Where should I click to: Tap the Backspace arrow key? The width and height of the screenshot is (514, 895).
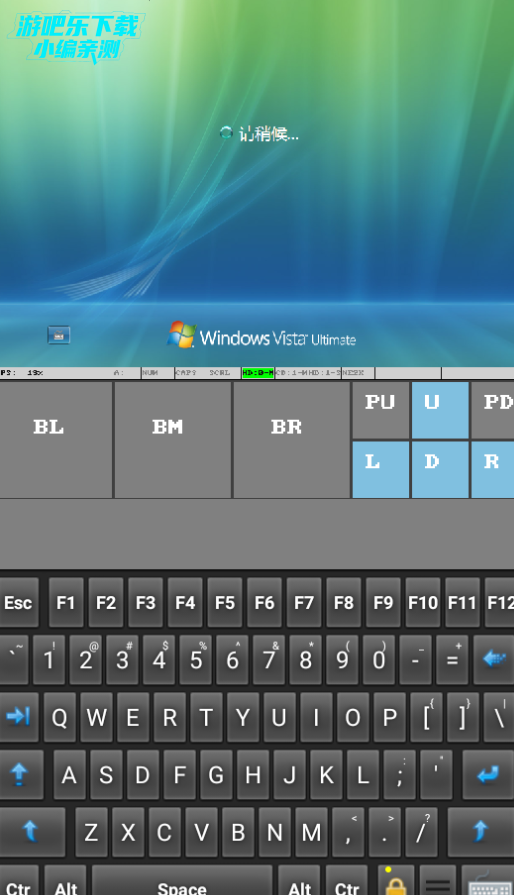[x=493, y=660]
